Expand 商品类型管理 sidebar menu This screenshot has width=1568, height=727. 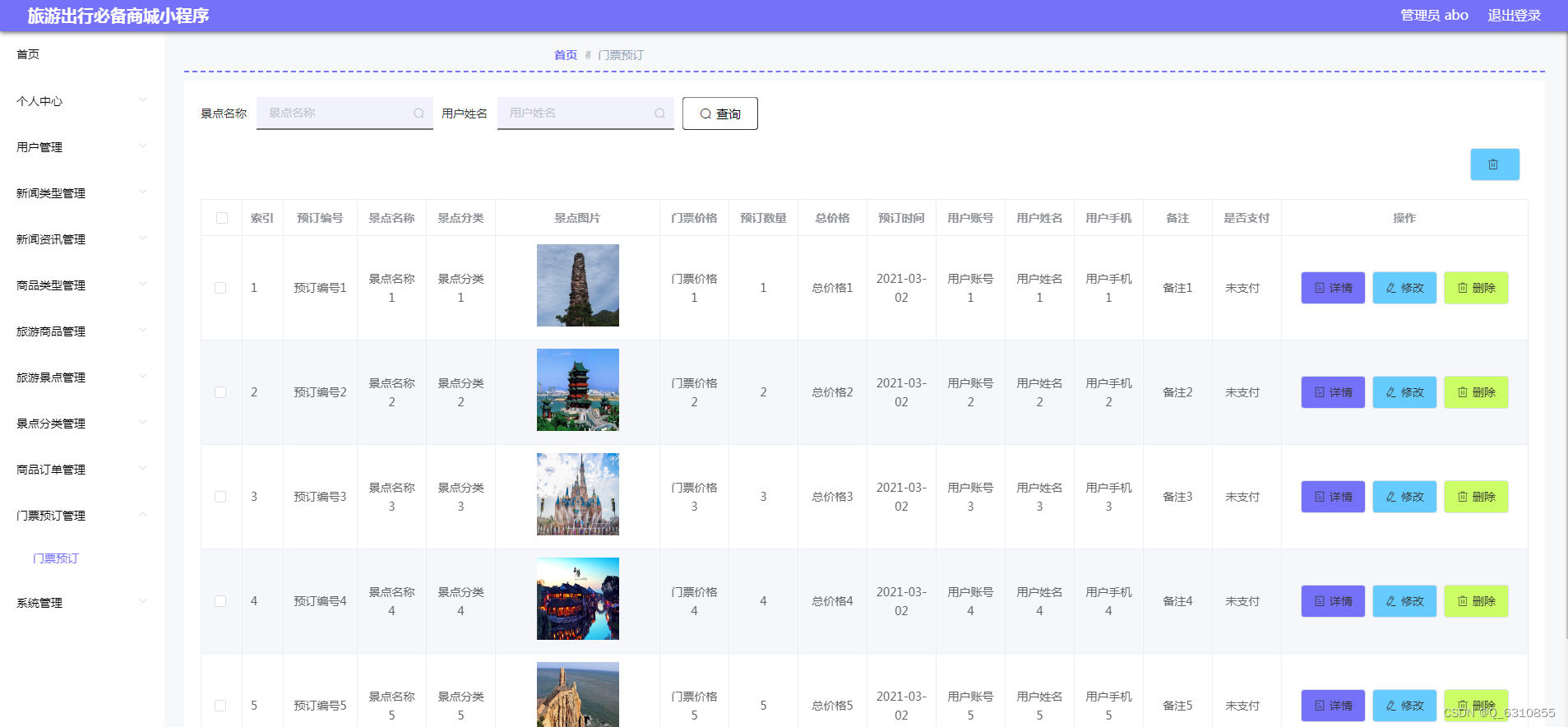[x=82, y=285]
